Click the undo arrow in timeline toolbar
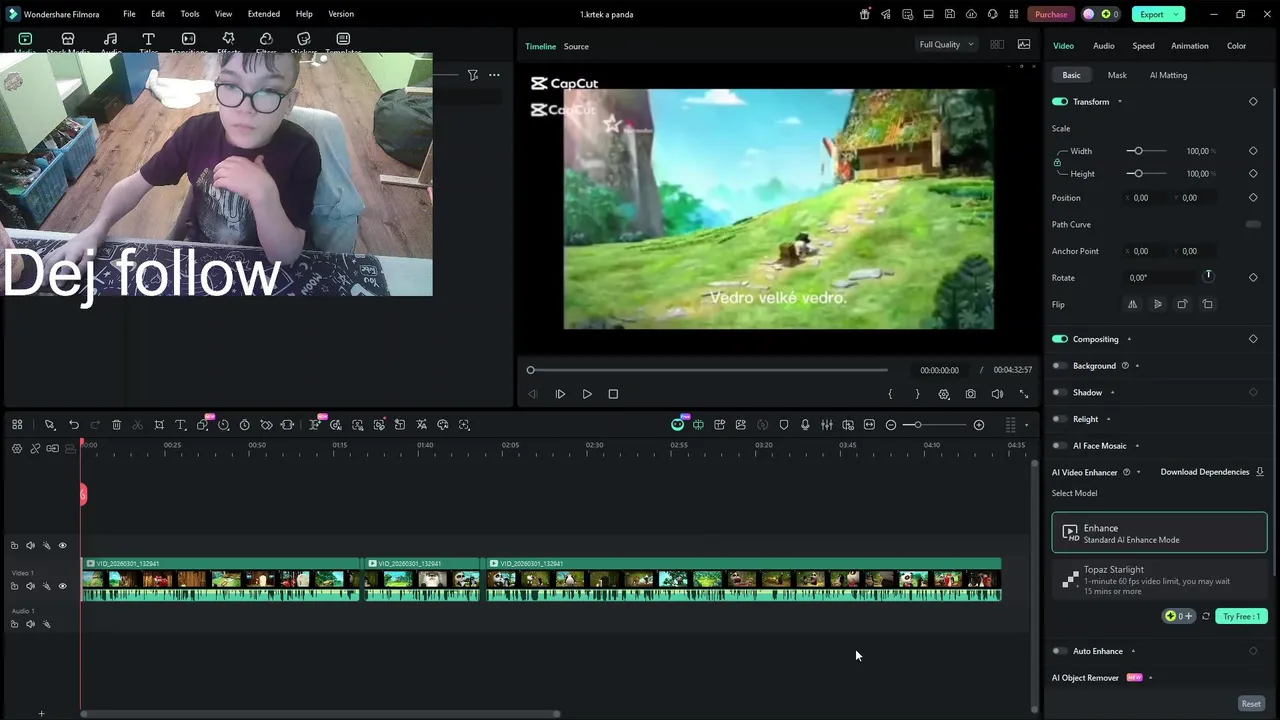Viewport: 1280px width, 720px height. tap(73, 425)
